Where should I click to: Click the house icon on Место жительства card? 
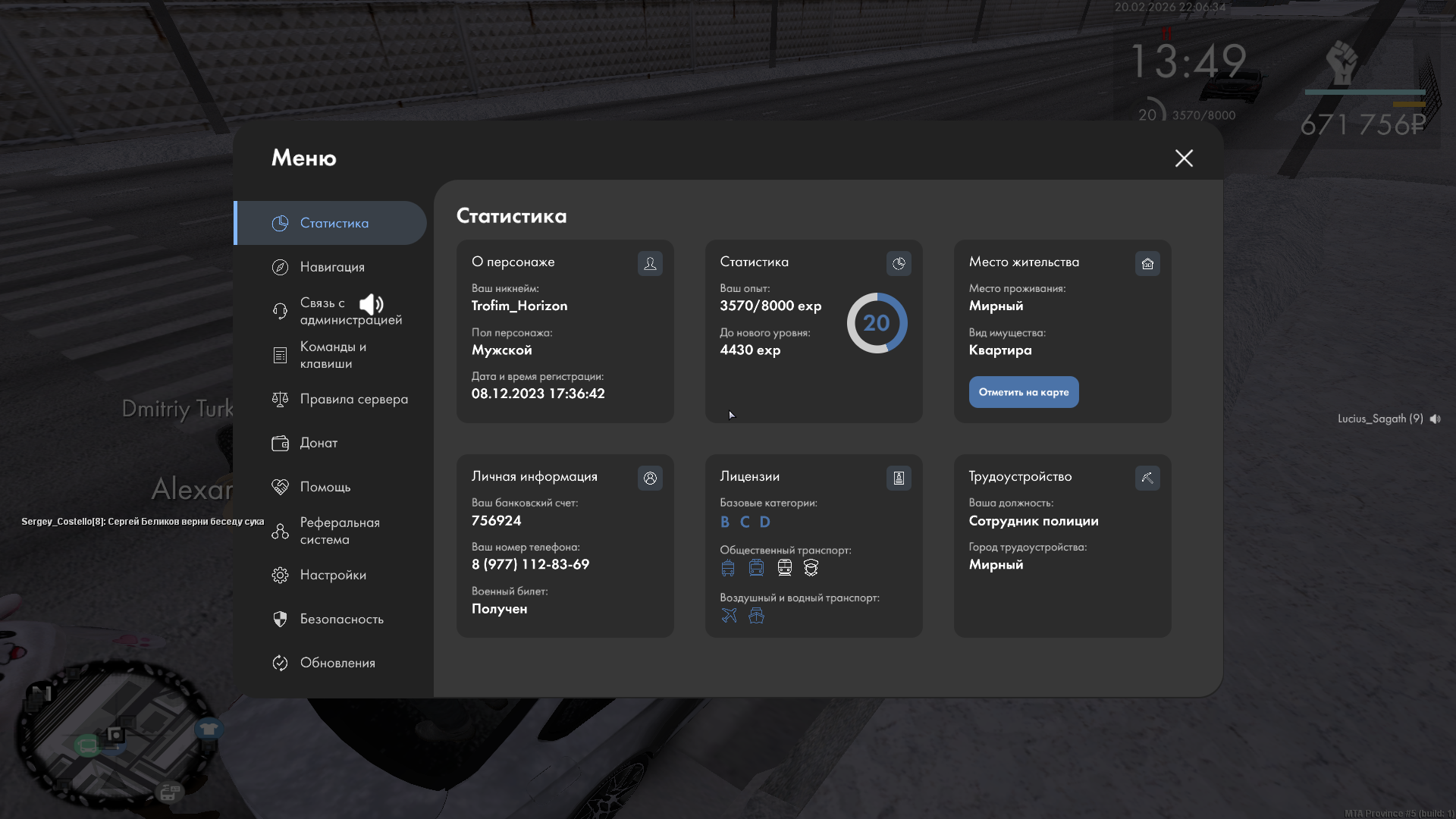coord(1147,263)
